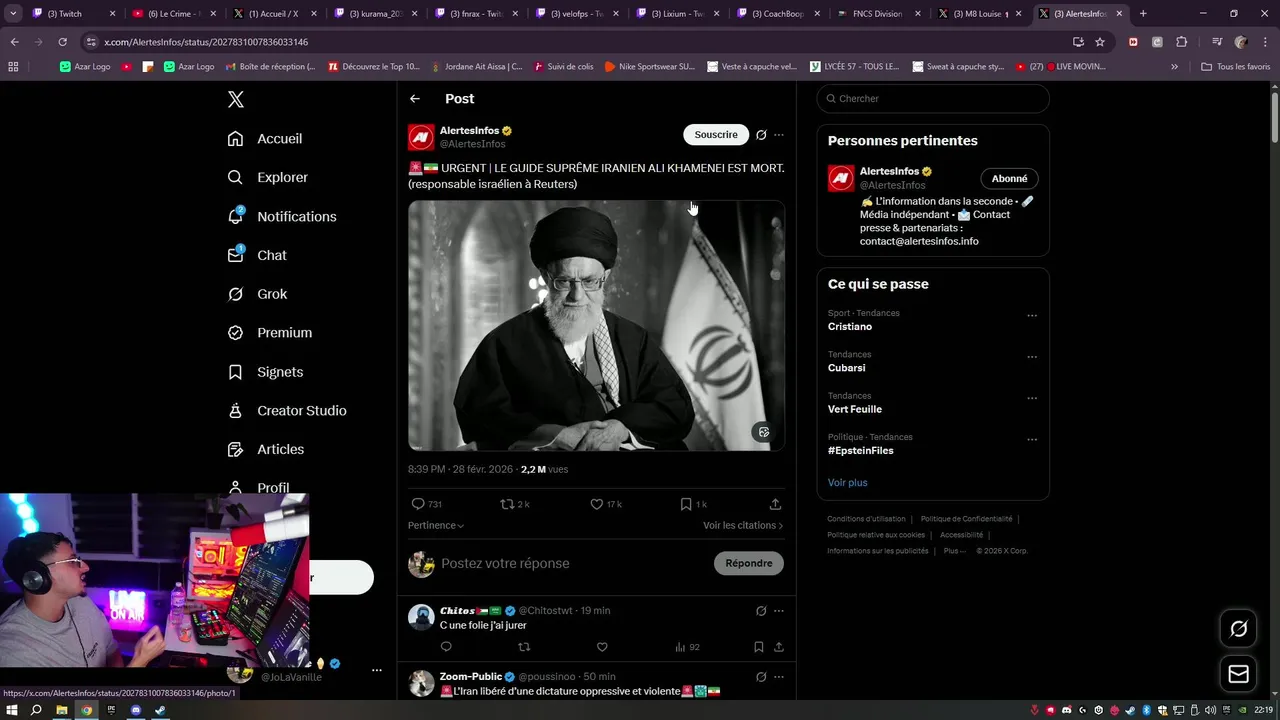1280x720 pixels.
Task: Bookmark the Chitos reply
Action: tap(759, 647)
